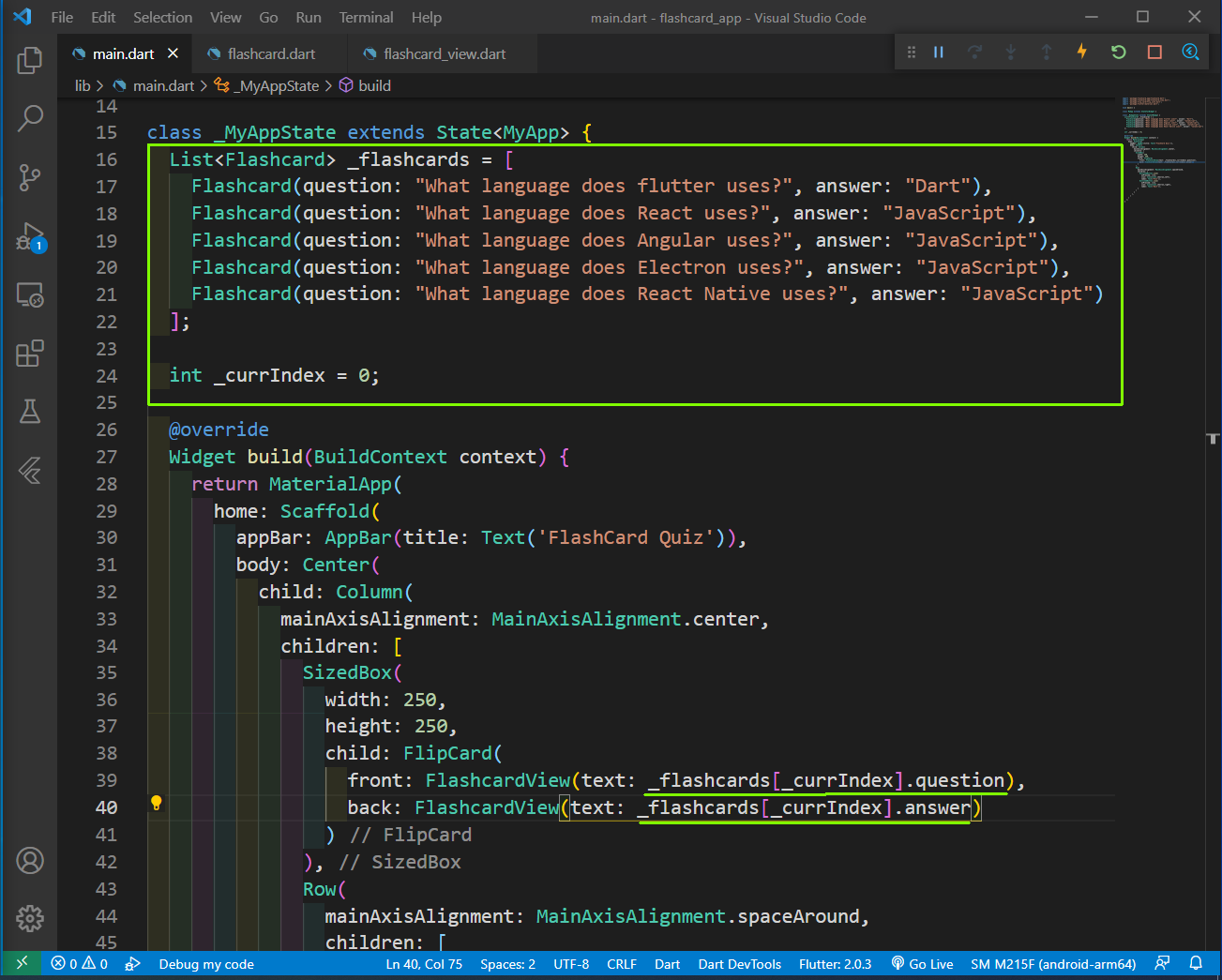The image size is (1222, 980).
Task: Click '@override' on line 26
Action: click(219, 430)
